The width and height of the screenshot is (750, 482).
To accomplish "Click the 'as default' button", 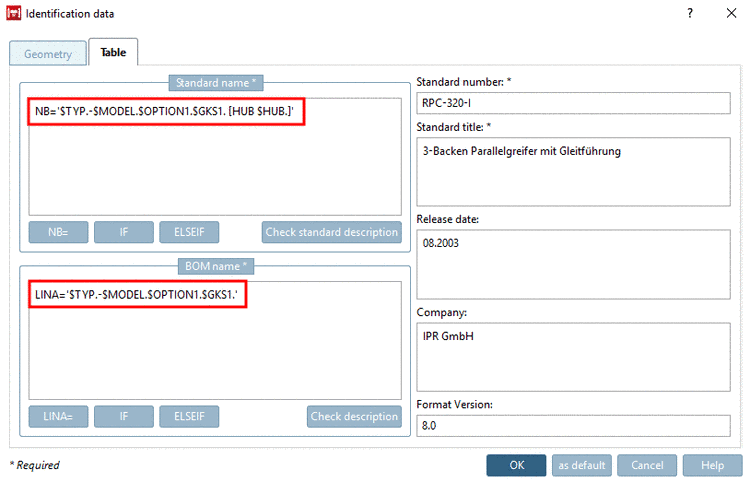I will (x=581, y=465).
